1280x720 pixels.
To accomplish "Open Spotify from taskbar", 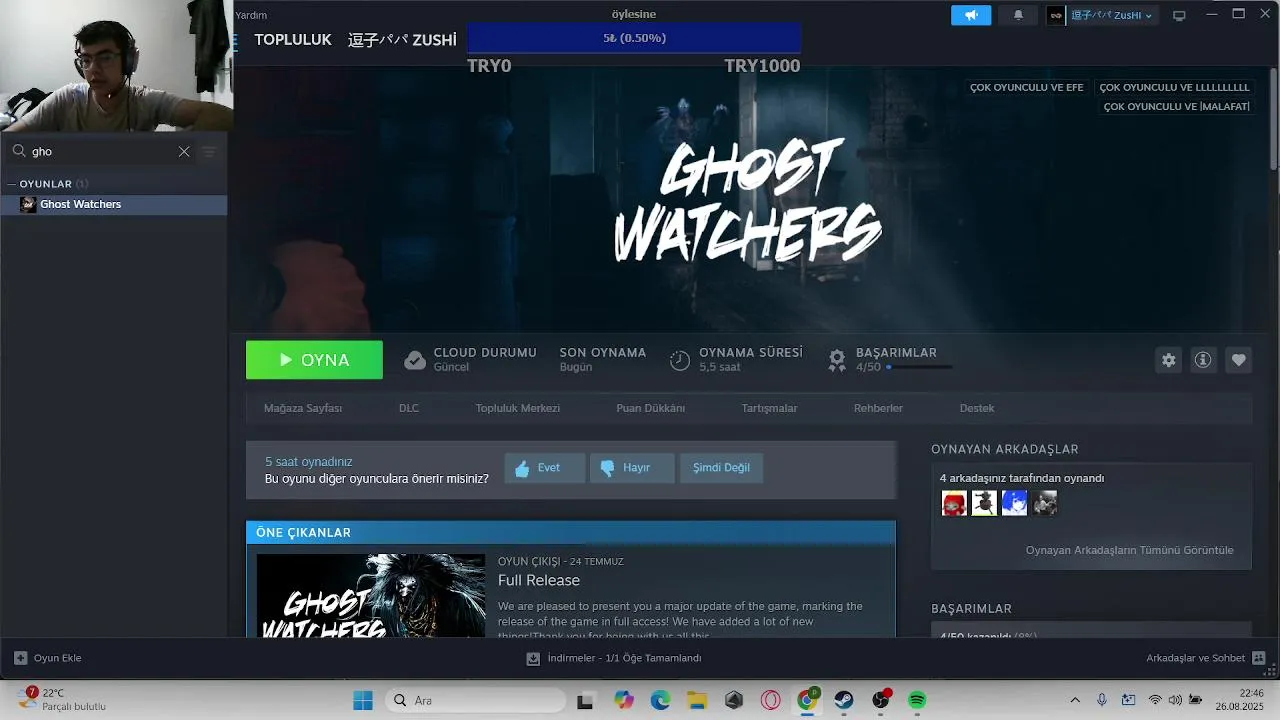I will pos(917,700).
